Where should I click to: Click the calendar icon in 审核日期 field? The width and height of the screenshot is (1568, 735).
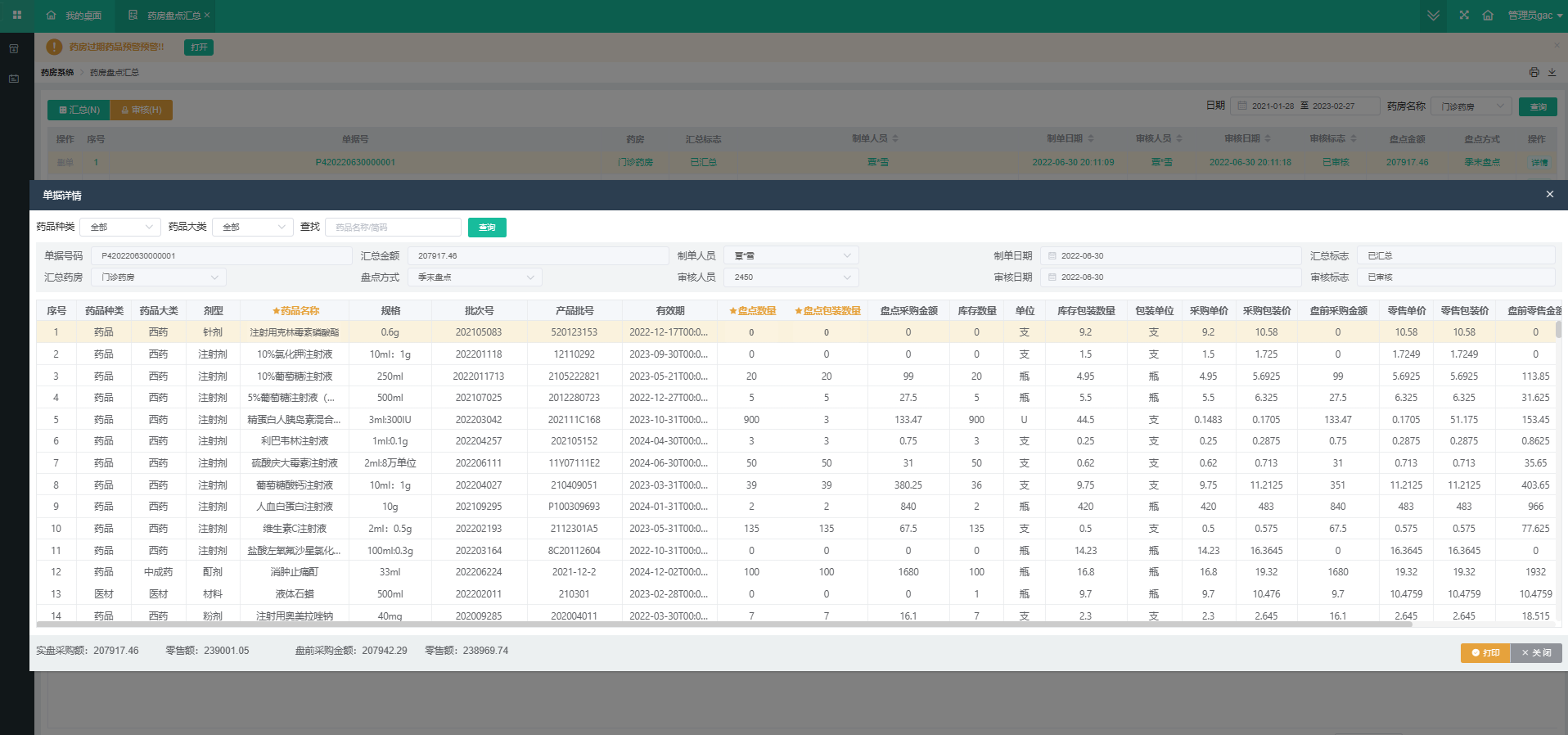[x=1052, y=277]
